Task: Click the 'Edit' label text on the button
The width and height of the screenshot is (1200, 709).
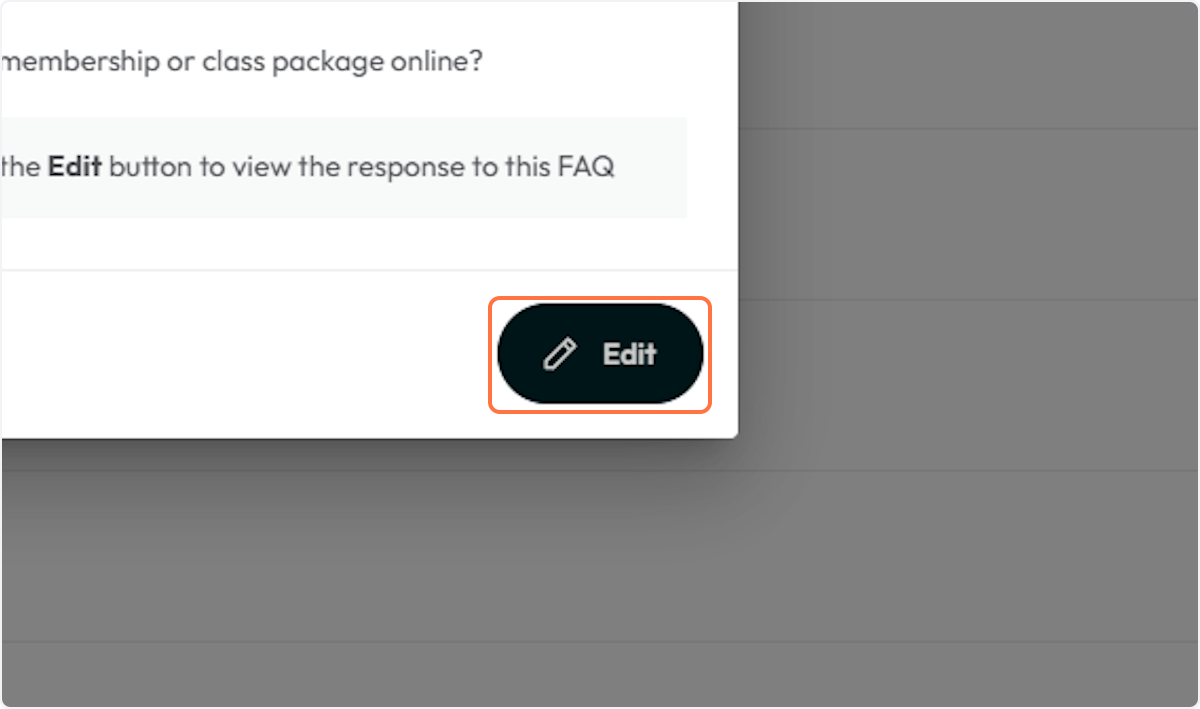Action: pyautogui.click(x=628, y=353)
